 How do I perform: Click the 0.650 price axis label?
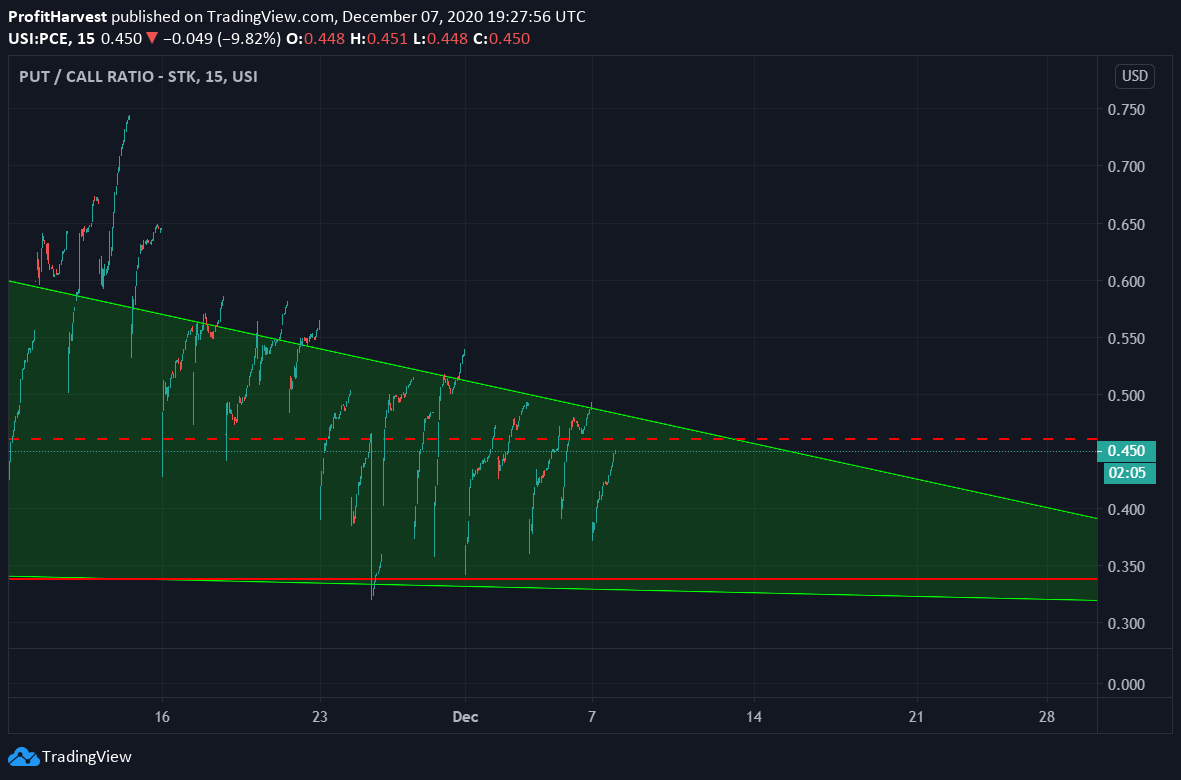[1126, 224]
